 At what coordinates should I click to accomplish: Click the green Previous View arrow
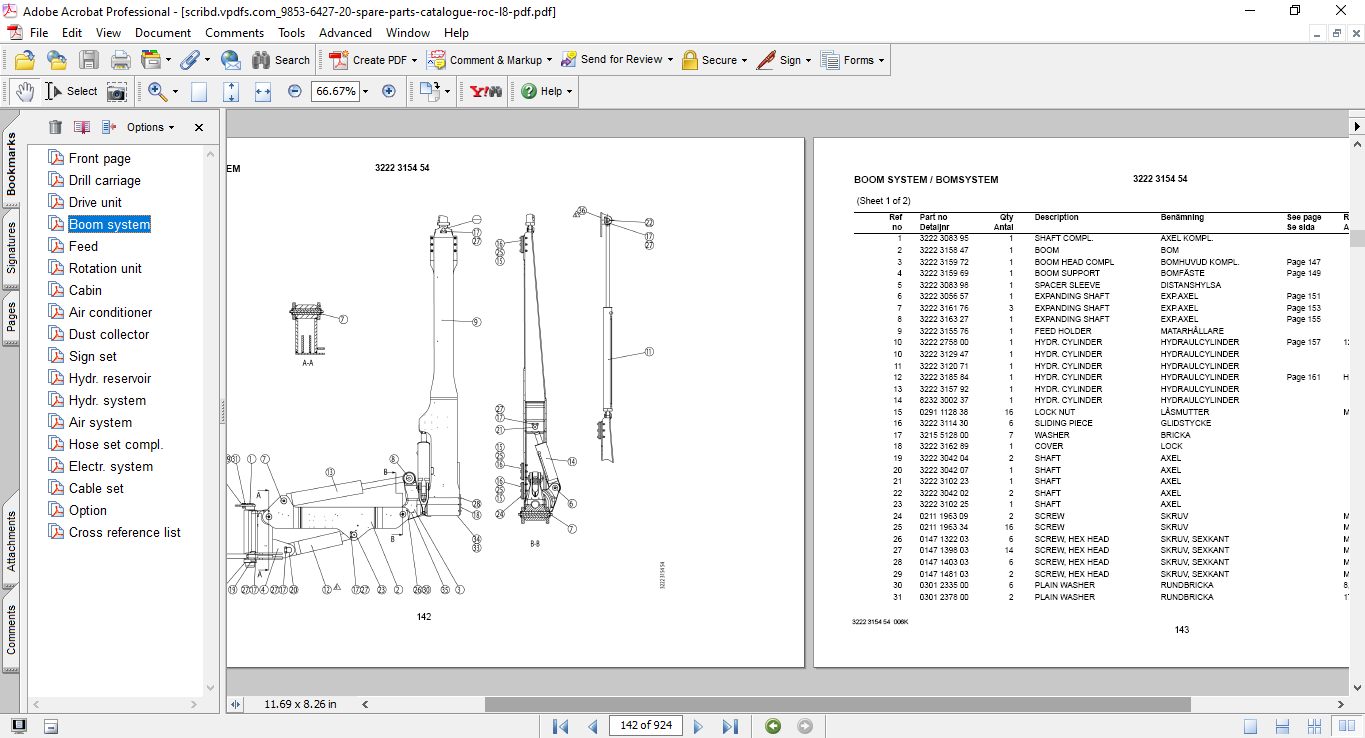point(773,726)
